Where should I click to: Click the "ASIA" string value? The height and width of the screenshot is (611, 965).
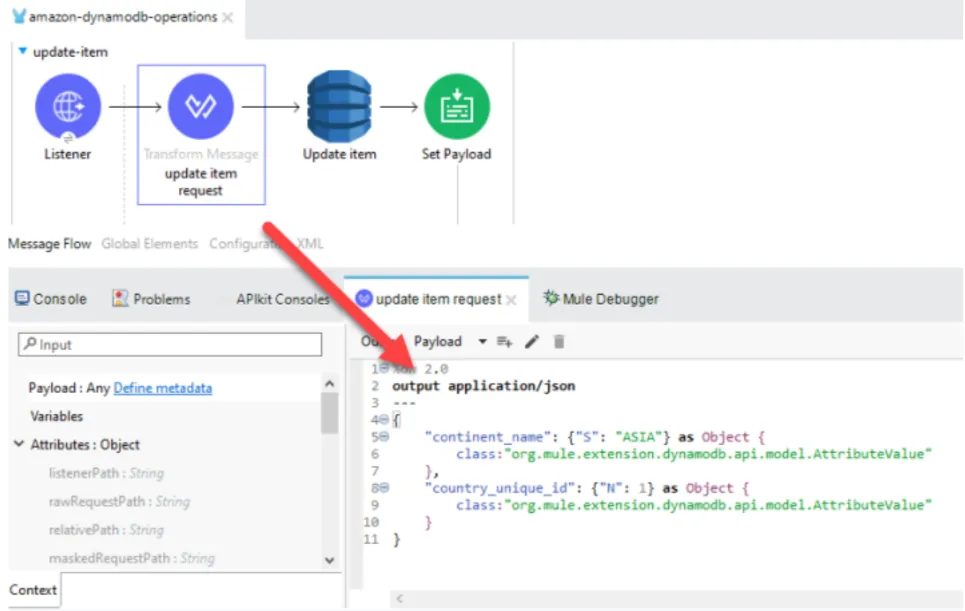coord(638,437)
